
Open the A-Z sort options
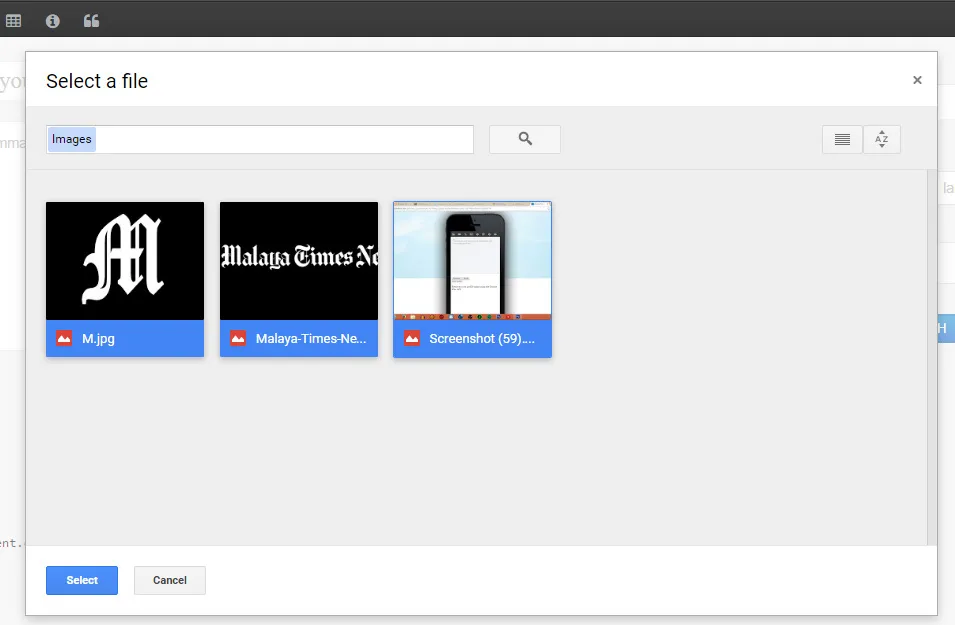[882, 139]
